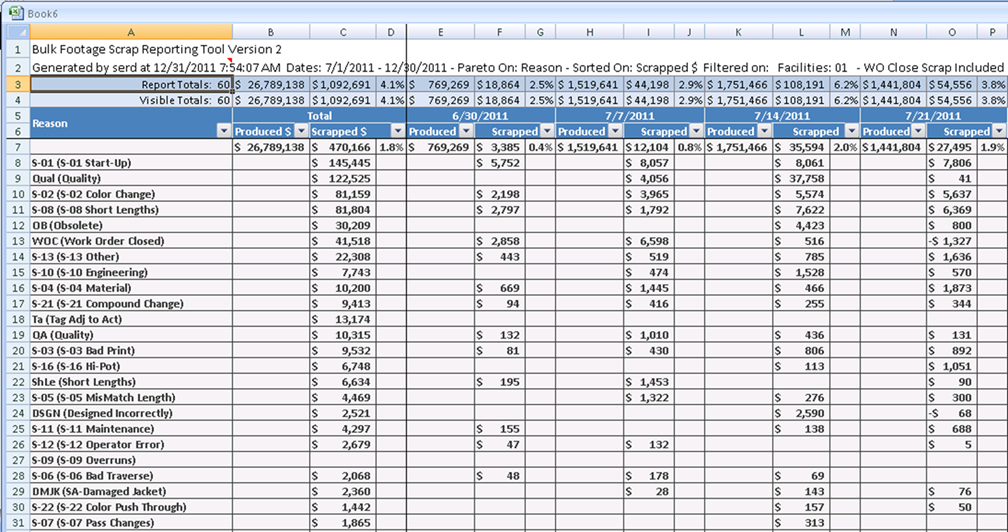This screenshot has width=1008, height=532.
Task: Click the 'DSGN (Designed Incorrectly)' cell
Action: click(131, 413)
